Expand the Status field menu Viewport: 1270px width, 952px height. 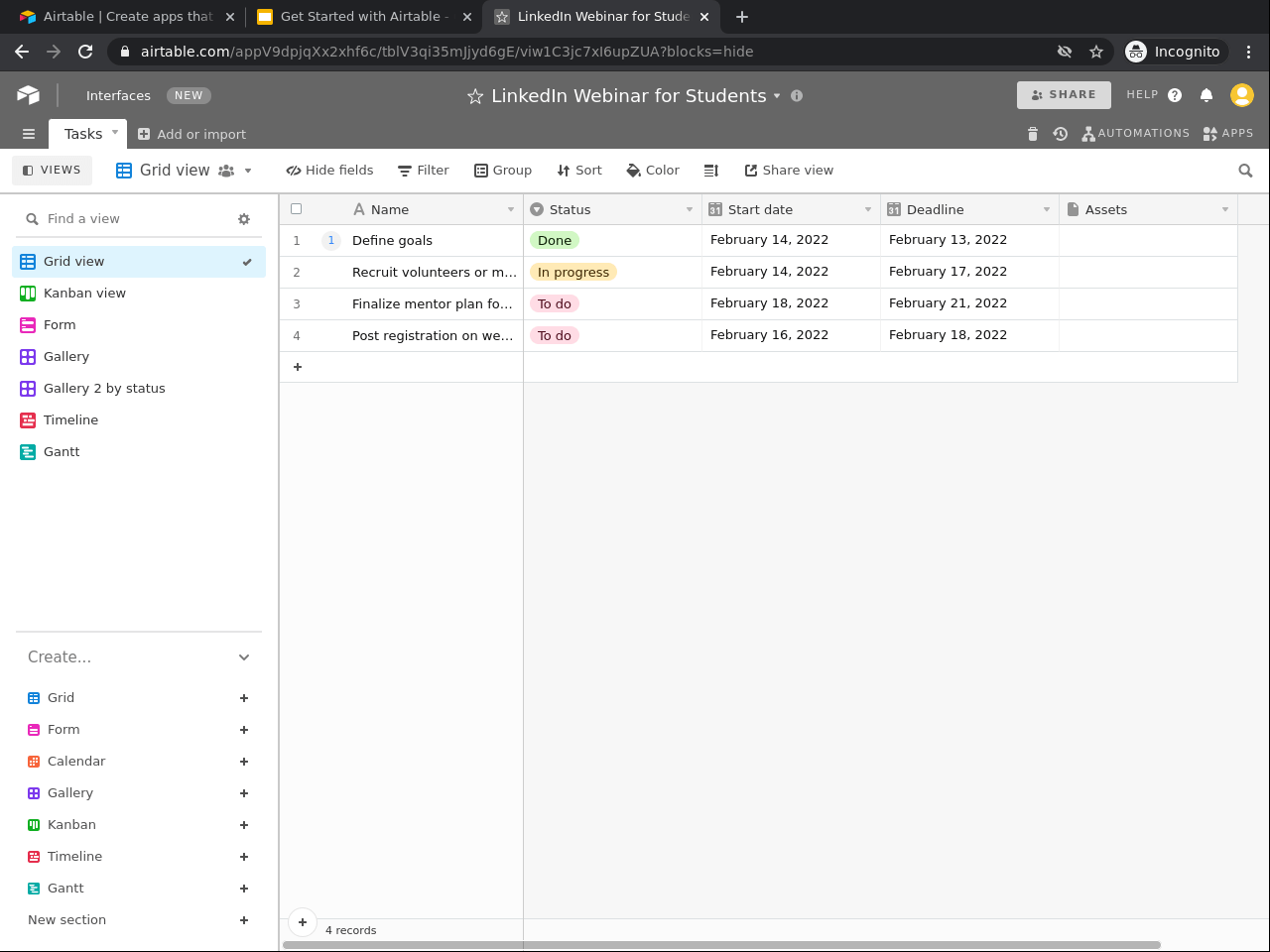[690, 210]
